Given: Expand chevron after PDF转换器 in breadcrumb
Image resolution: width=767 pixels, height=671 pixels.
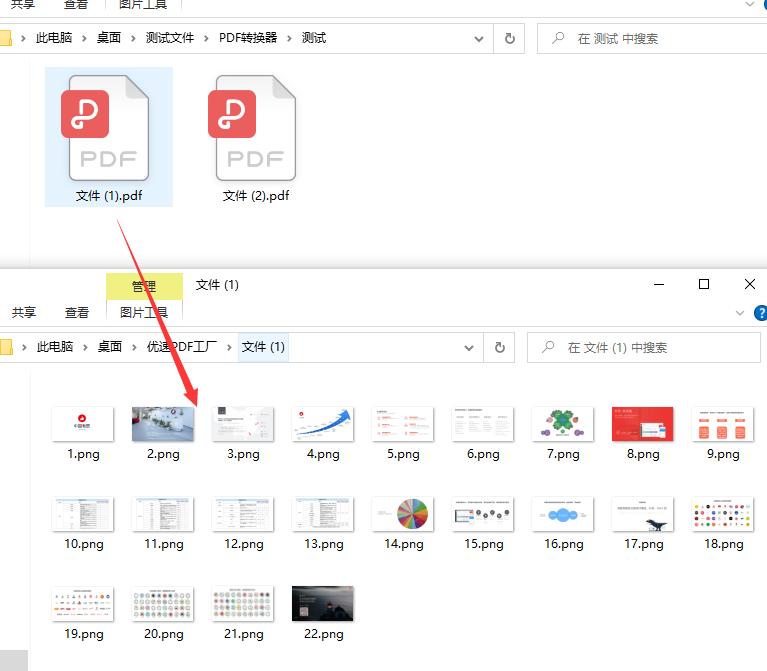Looking at the screenshot, I should pos(289,38).
